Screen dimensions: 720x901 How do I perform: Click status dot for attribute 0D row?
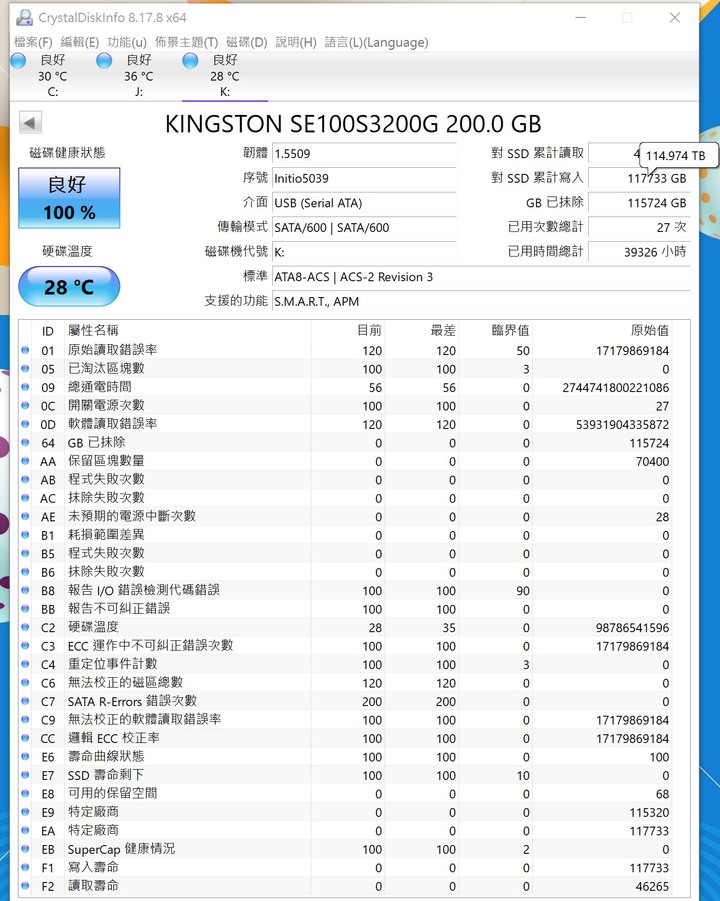pyautogui.click(x=25, y=424)
